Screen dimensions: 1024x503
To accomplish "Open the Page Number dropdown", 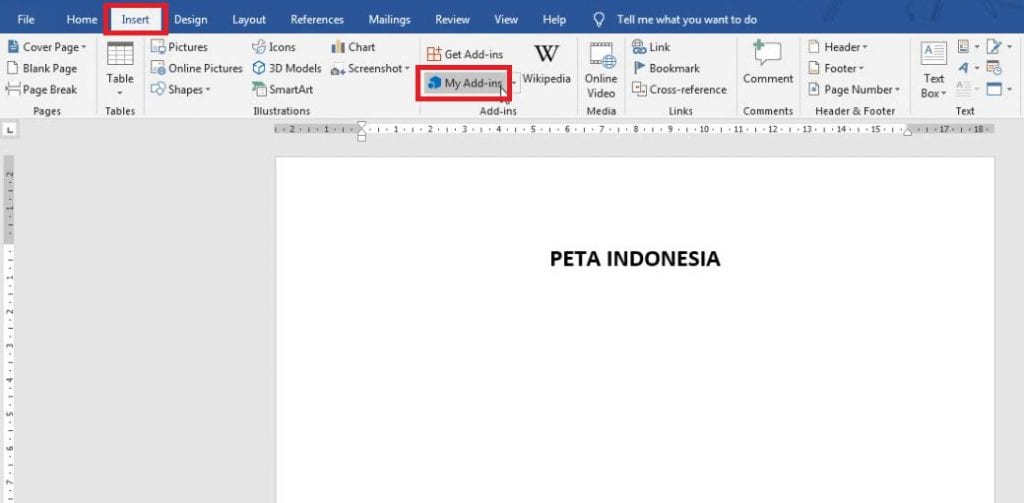I will point(854,89).
